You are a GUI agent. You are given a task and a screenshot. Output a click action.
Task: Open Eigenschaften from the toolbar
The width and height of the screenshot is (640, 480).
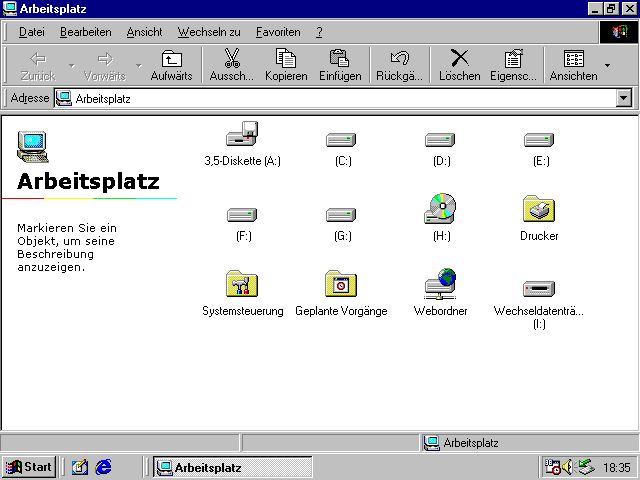pyautogui.click(x=513, y=65)
